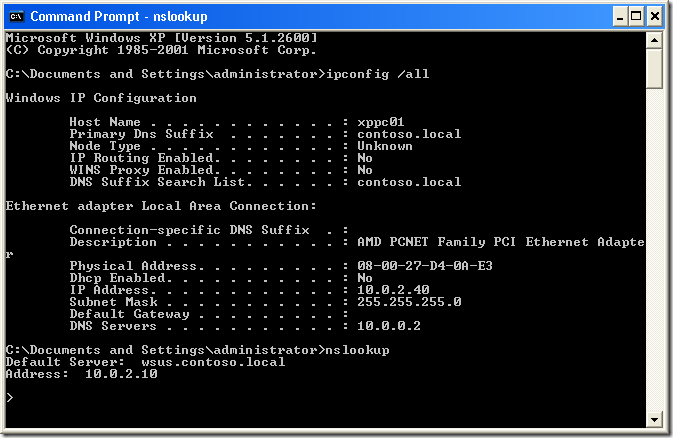The image size is (673, 438).
Task: Click the vertical scrollbar thumb
Action: tap(654, 70)
